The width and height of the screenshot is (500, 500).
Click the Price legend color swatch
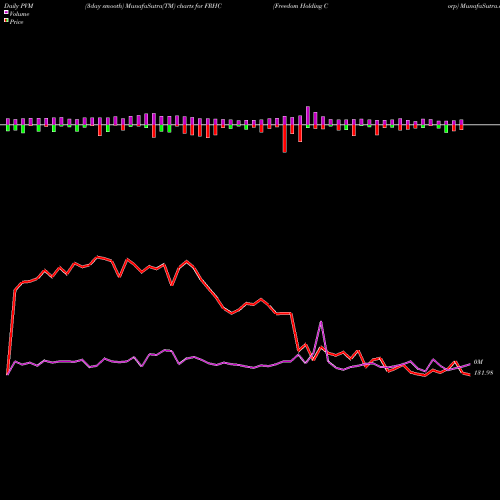click(x=6, y=21)
